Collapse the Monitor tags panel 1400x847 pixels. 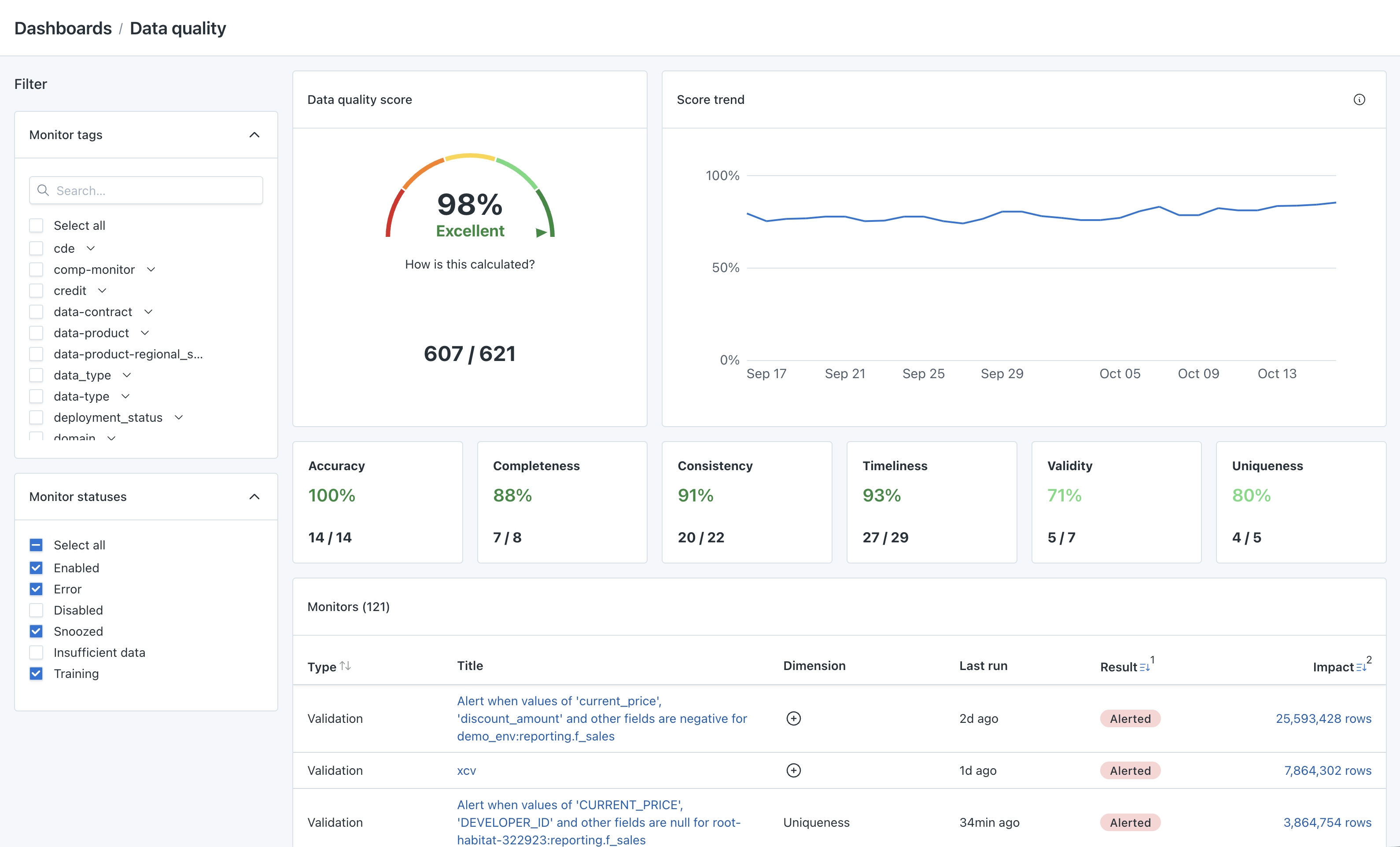pos(254,135)
